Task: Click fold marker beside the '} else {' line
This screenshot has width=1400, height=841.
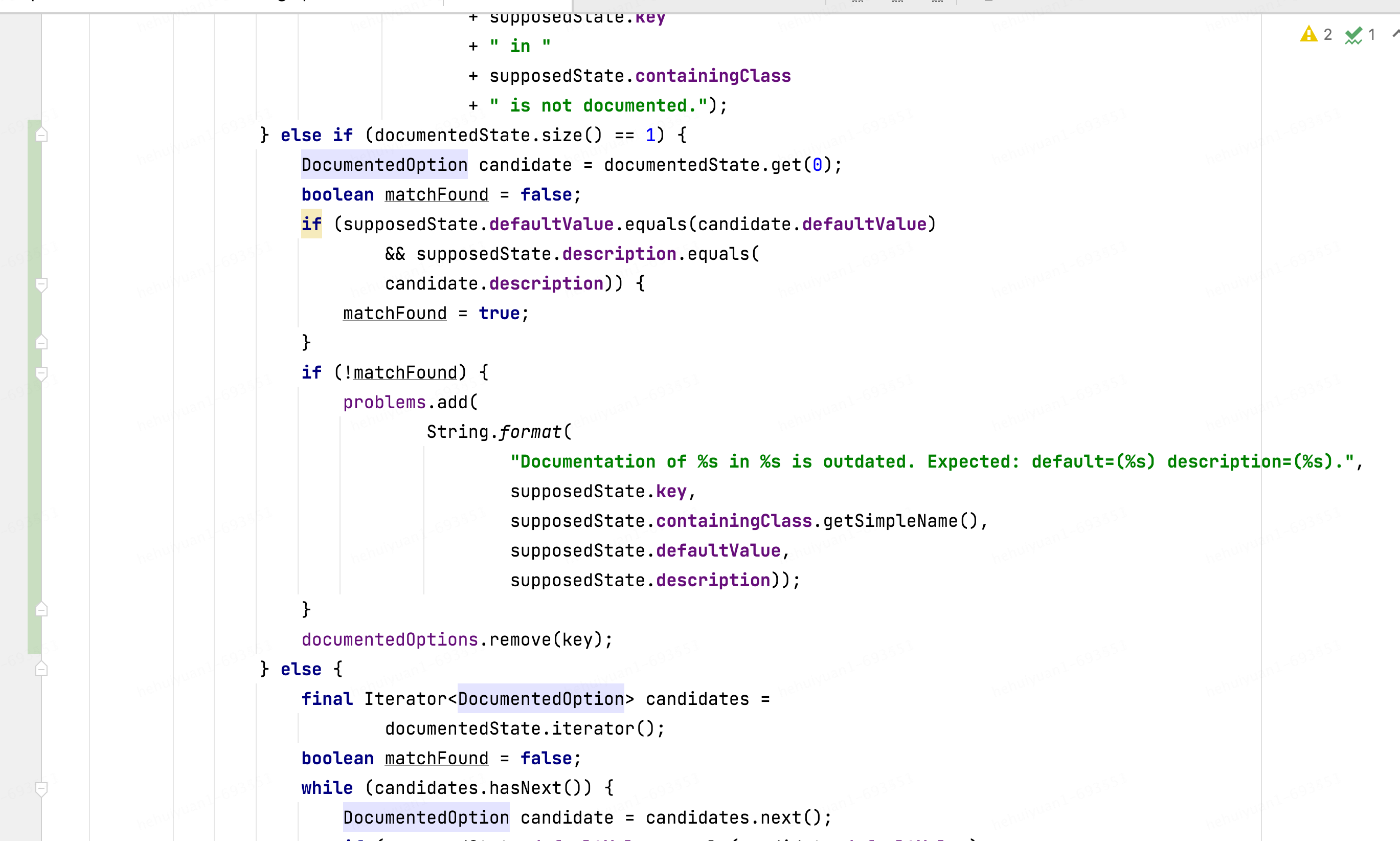Action: pyautogui.click(x=41, y=669)
